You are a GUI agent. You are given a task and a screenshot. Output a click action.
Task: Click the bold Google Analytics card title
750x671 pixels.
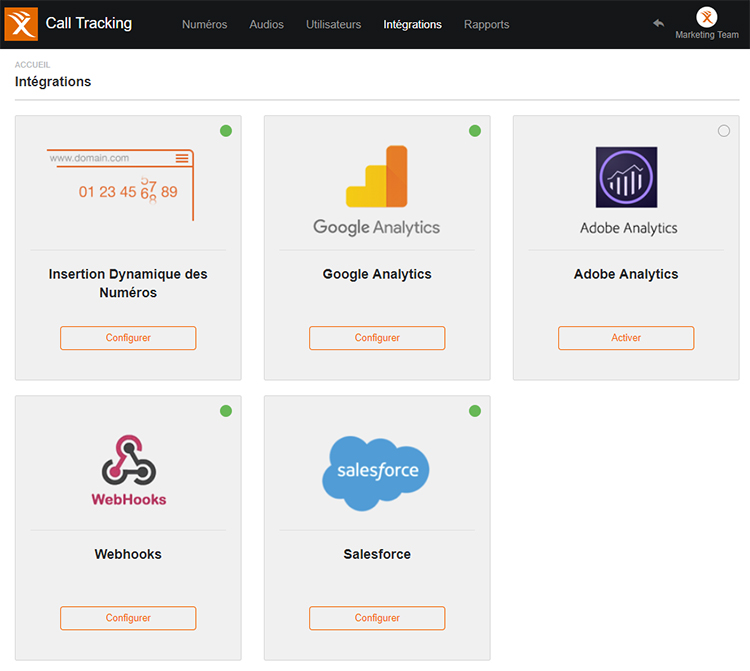377,274
